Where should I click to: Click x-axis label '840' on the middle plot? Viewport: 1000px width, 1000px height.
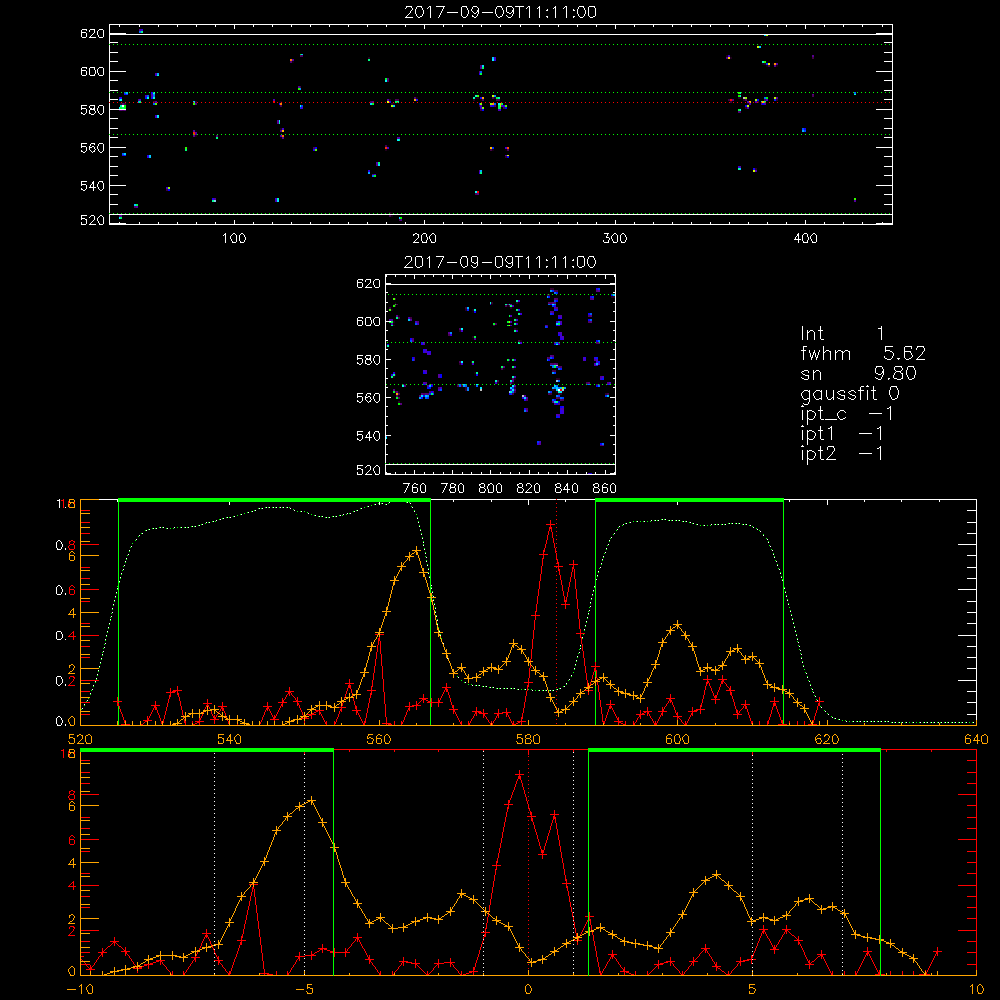(x=566, y=489)
